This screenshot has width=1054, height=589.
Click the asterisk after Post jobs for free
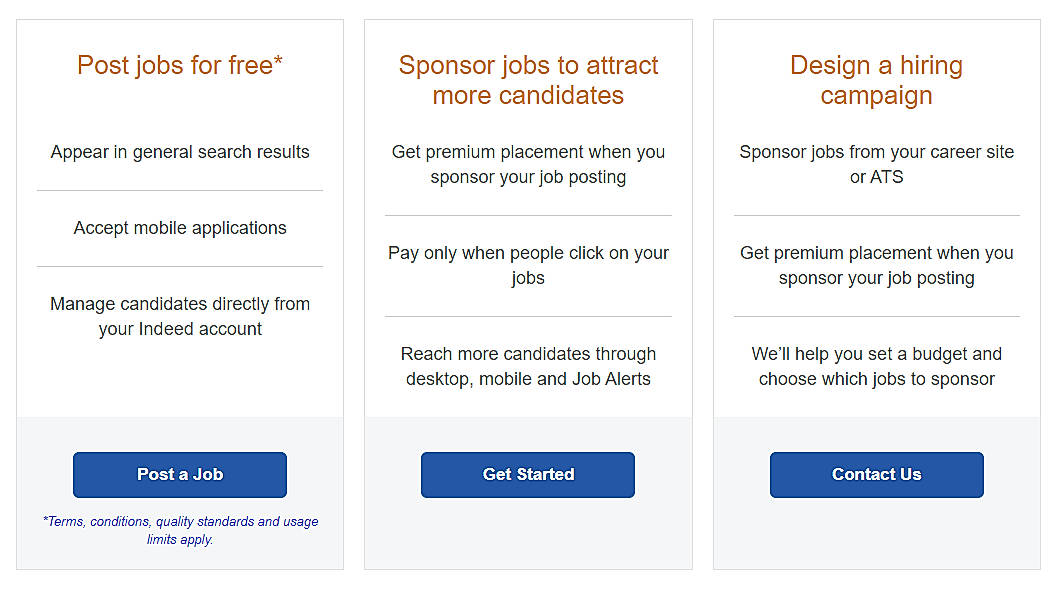278,61
